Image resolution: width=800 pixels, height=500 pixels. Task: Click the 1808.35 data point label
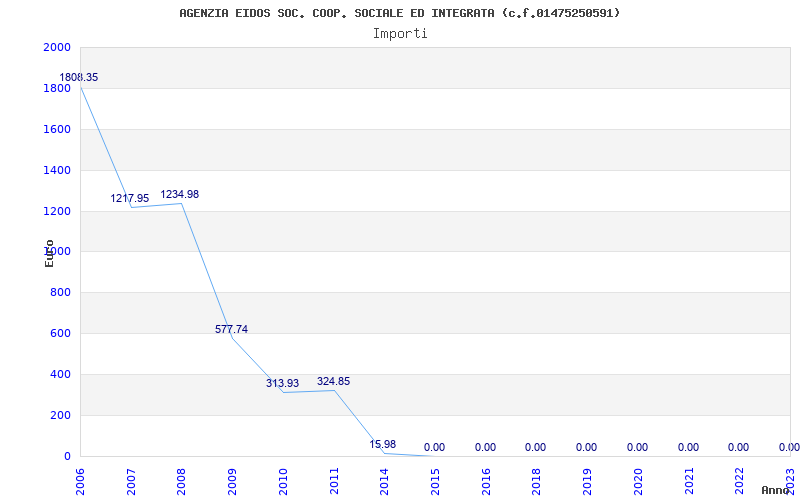(x=79, y=78)
